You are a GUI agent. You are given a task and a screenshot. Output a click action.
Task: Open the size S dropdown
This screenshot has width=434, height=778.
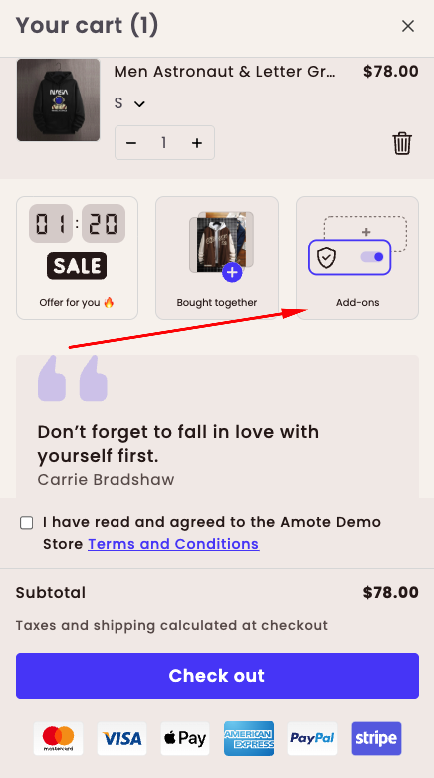click(x=129, y=103)
